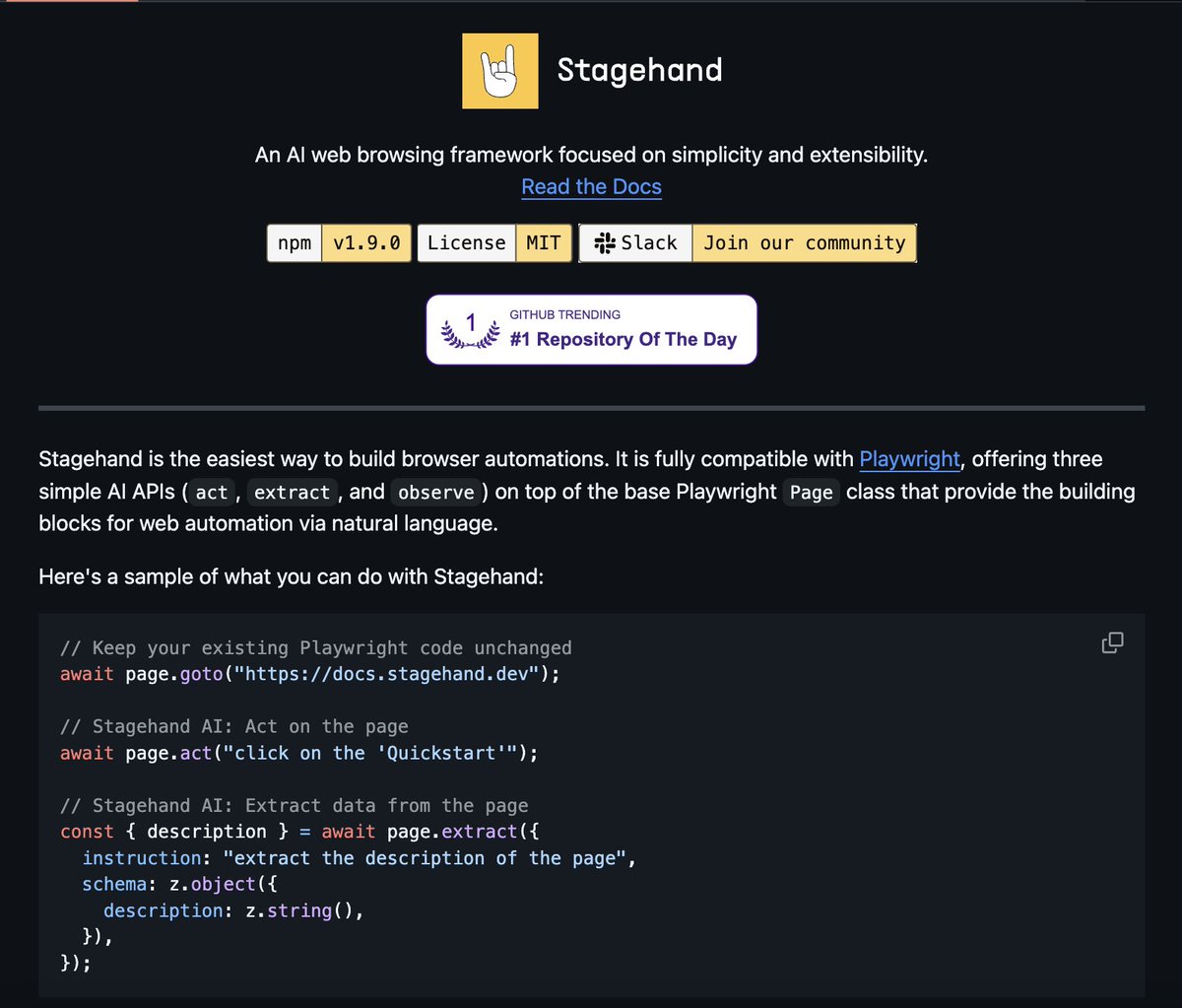Click the #1 Repository Of The Day badge
Image resolution: width=1182 pixels, height=1008 pixels.
coord(622,339)
